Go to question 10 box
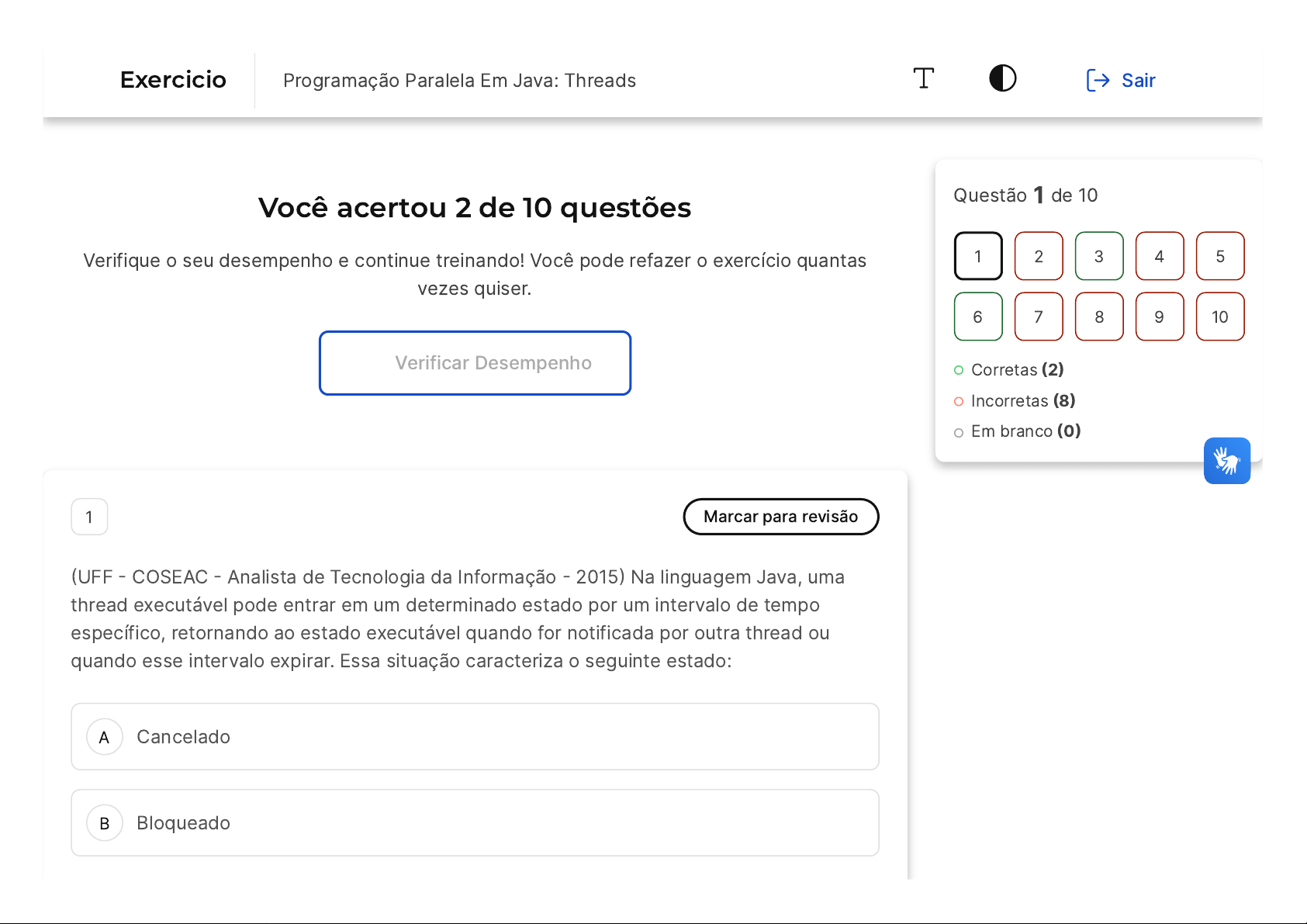 (x=1220, y=317)
